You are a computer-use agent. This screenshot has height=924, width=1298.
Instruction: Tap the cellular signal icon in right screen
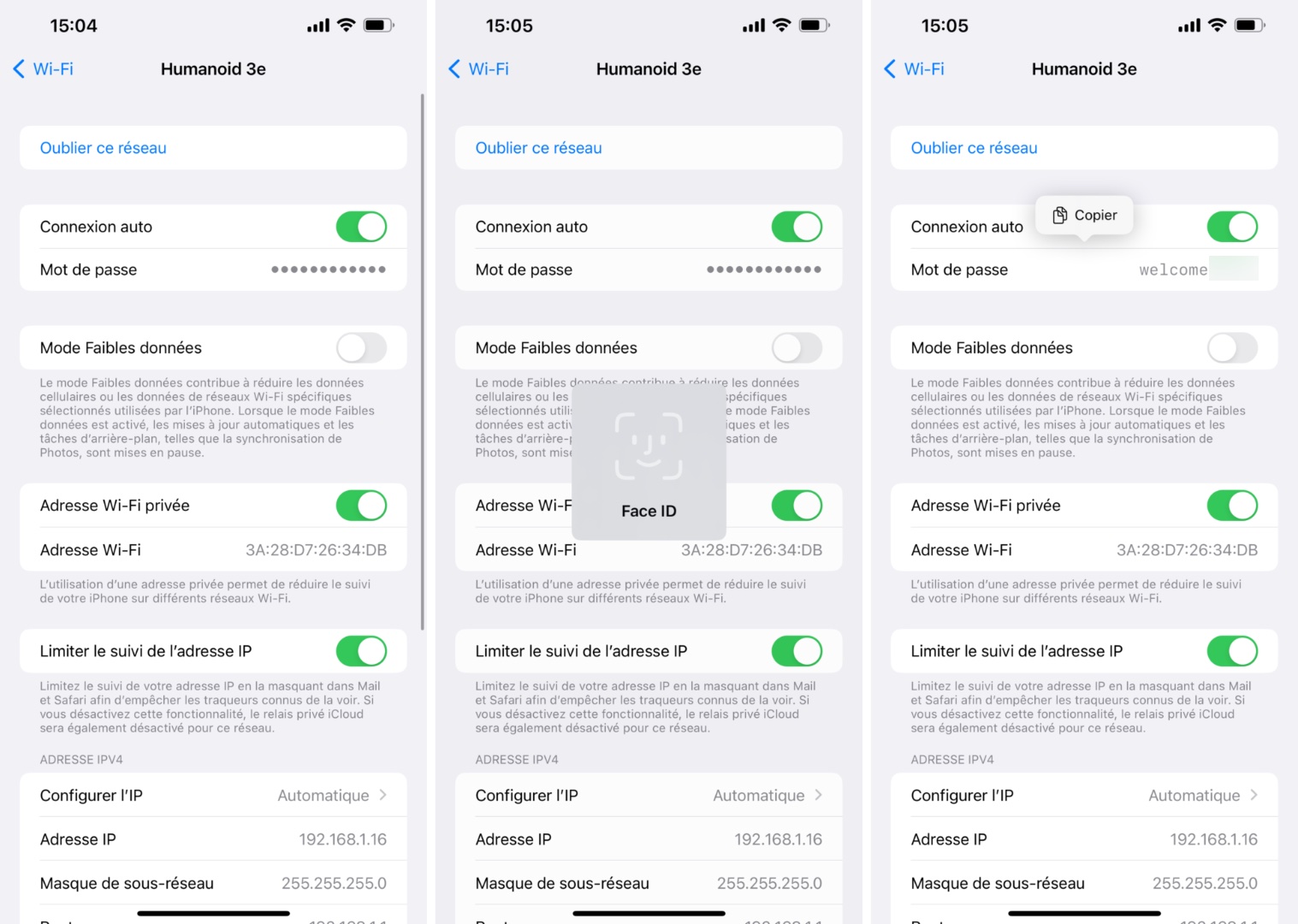click(x=1188, y=26)
